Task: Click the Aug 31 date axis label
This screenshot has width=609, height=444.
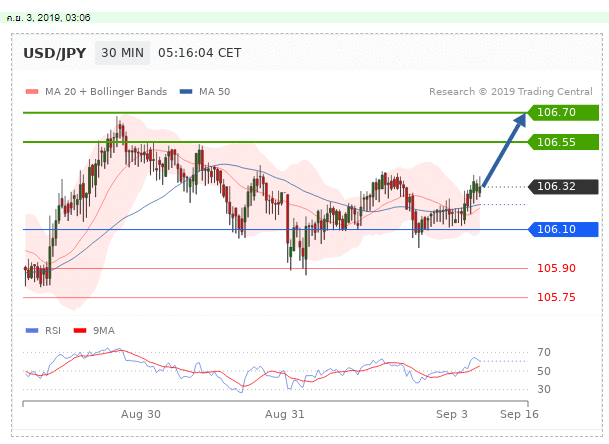Action: pyautogui.click(x=285, y=414)
